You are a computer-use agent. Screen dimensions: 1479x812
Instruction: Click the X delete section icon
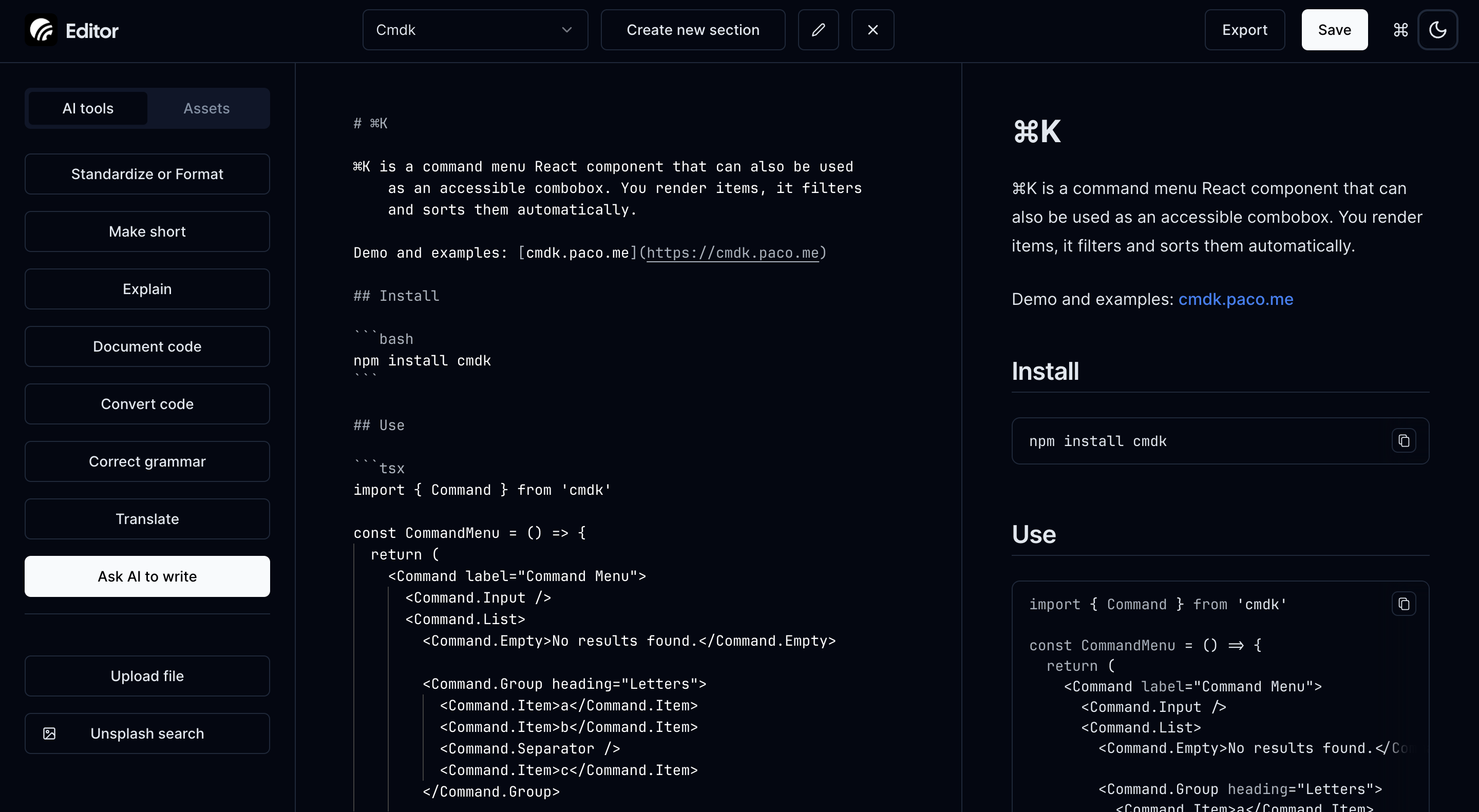[872, 30]
